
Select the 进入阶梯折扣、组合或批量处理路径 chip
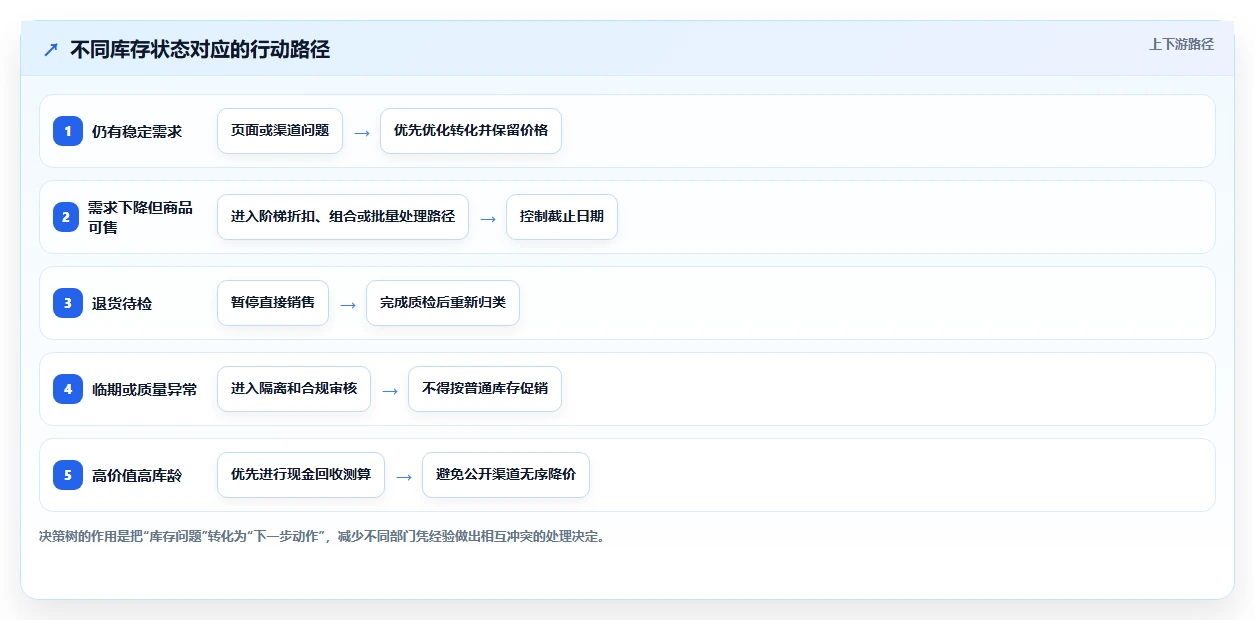(x=343, y=217)
